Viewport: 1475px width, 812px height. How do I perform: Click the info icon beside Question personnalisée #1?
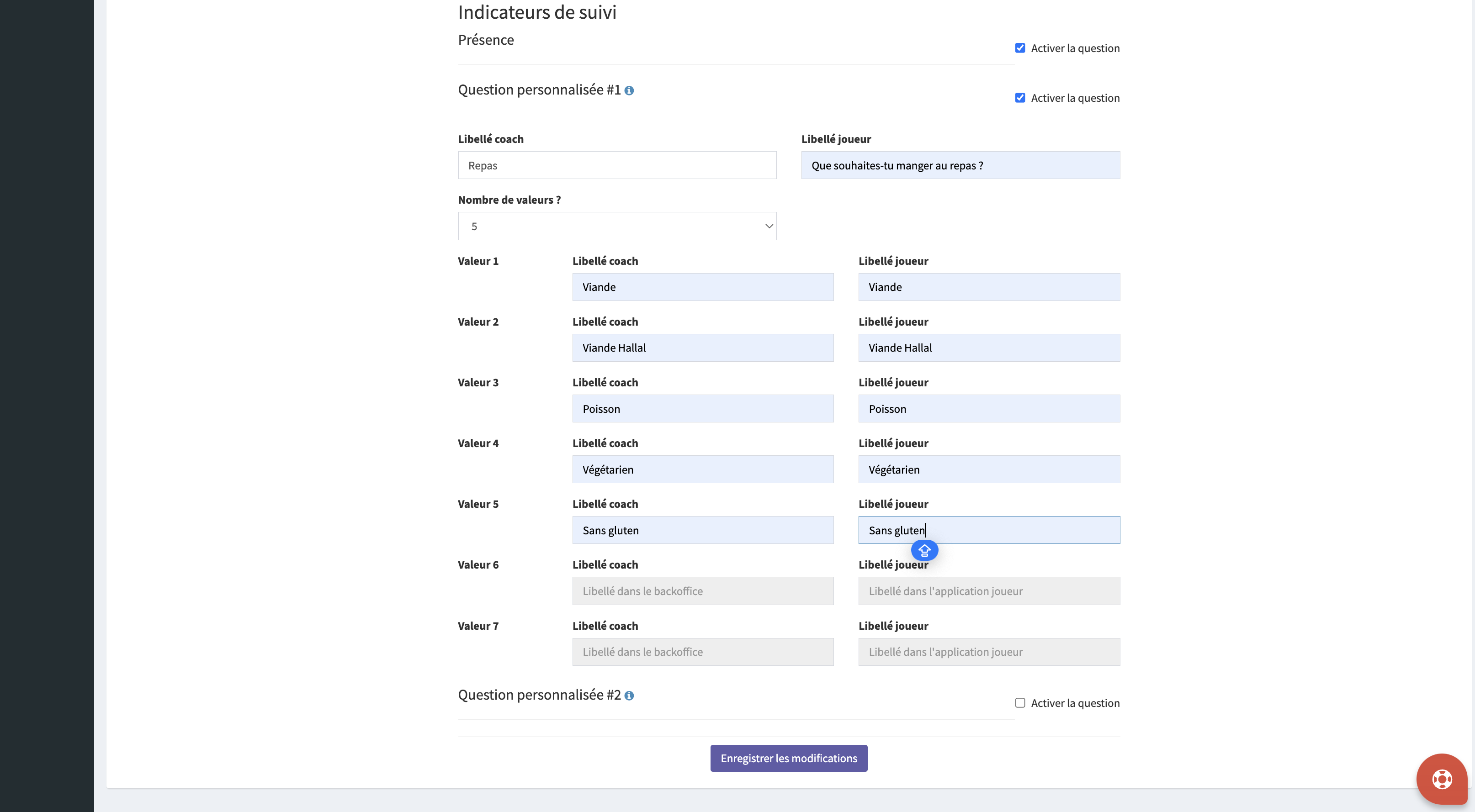pyautogui.click(x=629, y=90)
